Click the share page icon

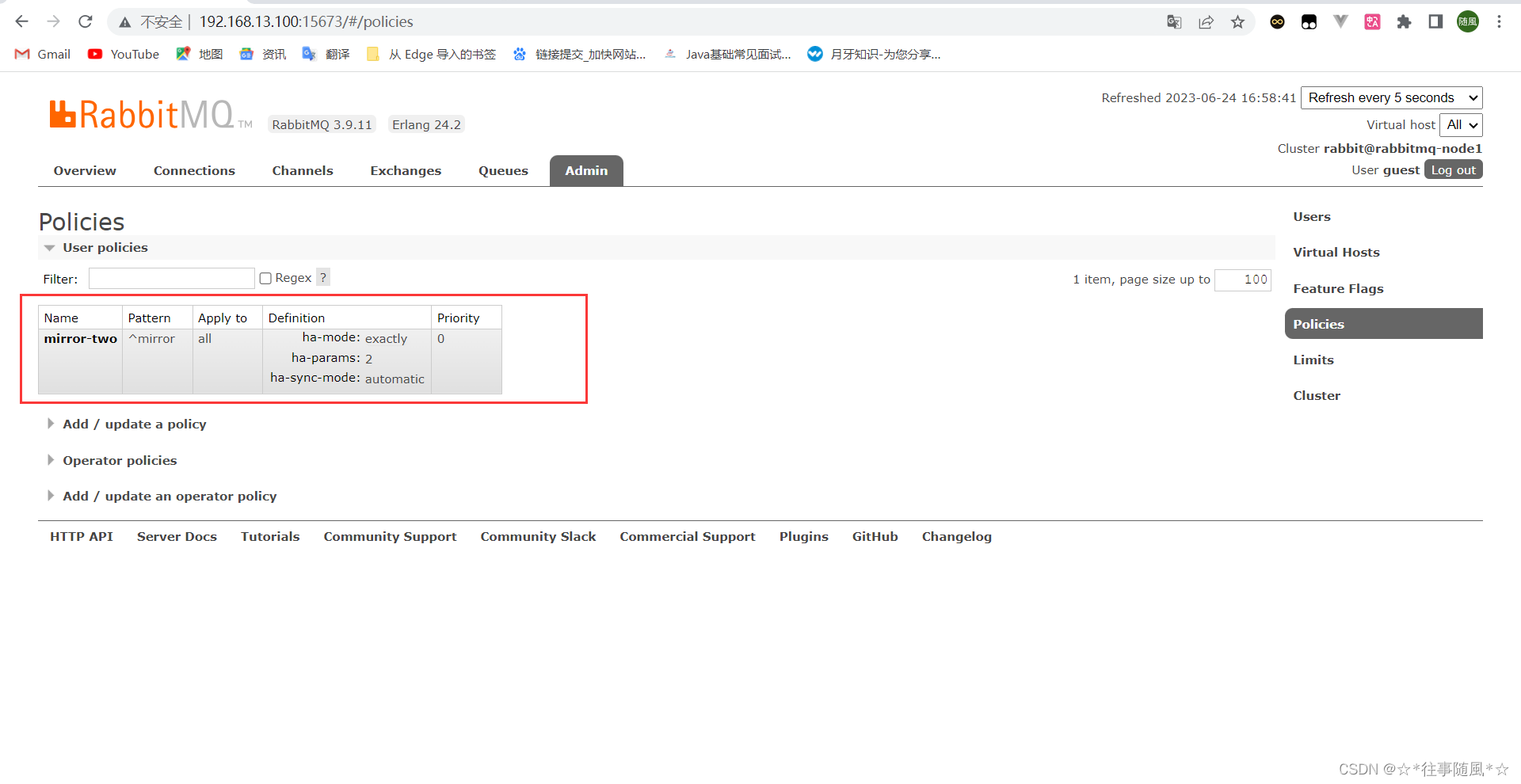pyautogui.click(x=1206, y=22)
